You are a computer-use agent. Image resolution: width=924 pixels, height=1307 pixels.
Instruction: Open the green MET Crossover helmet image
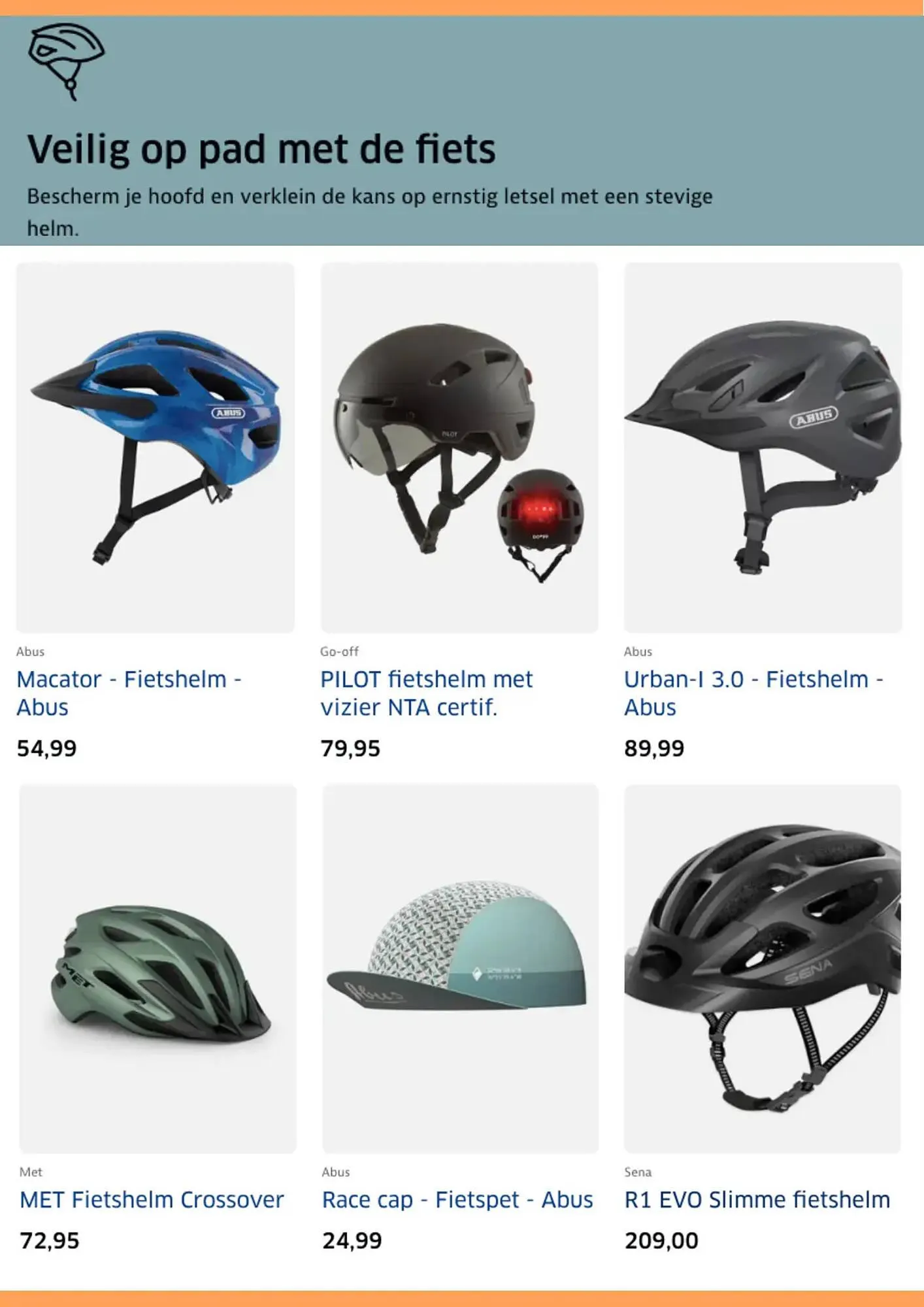pos(157,968)
